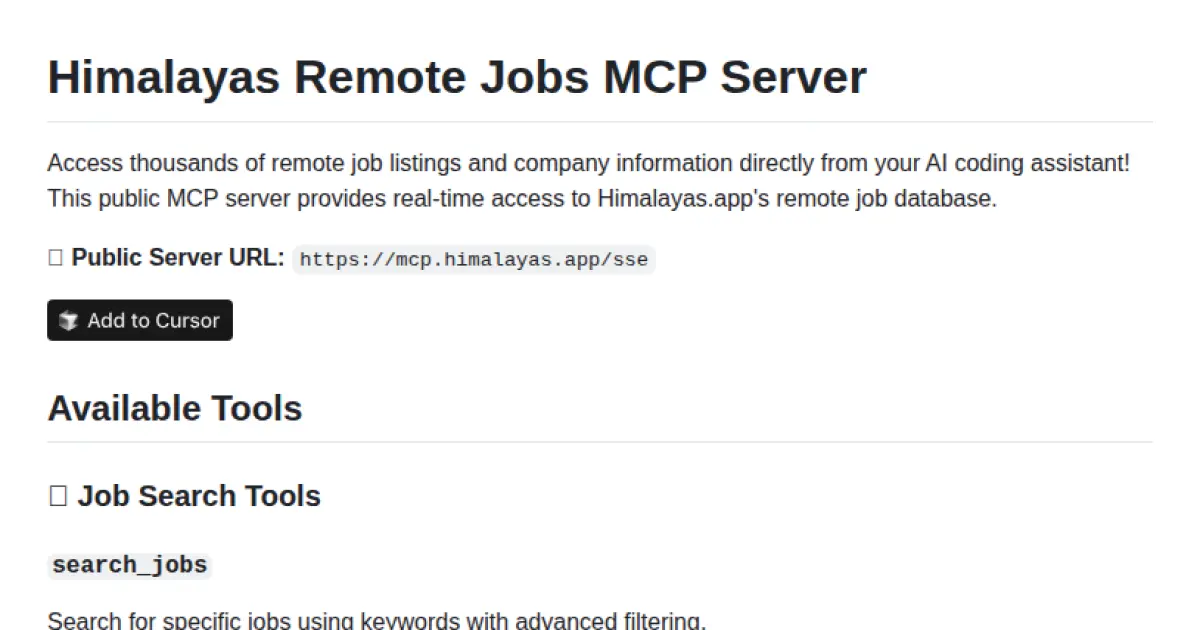Click the https://mcp.himalayas.app/sse address

(x=473, y=259)
